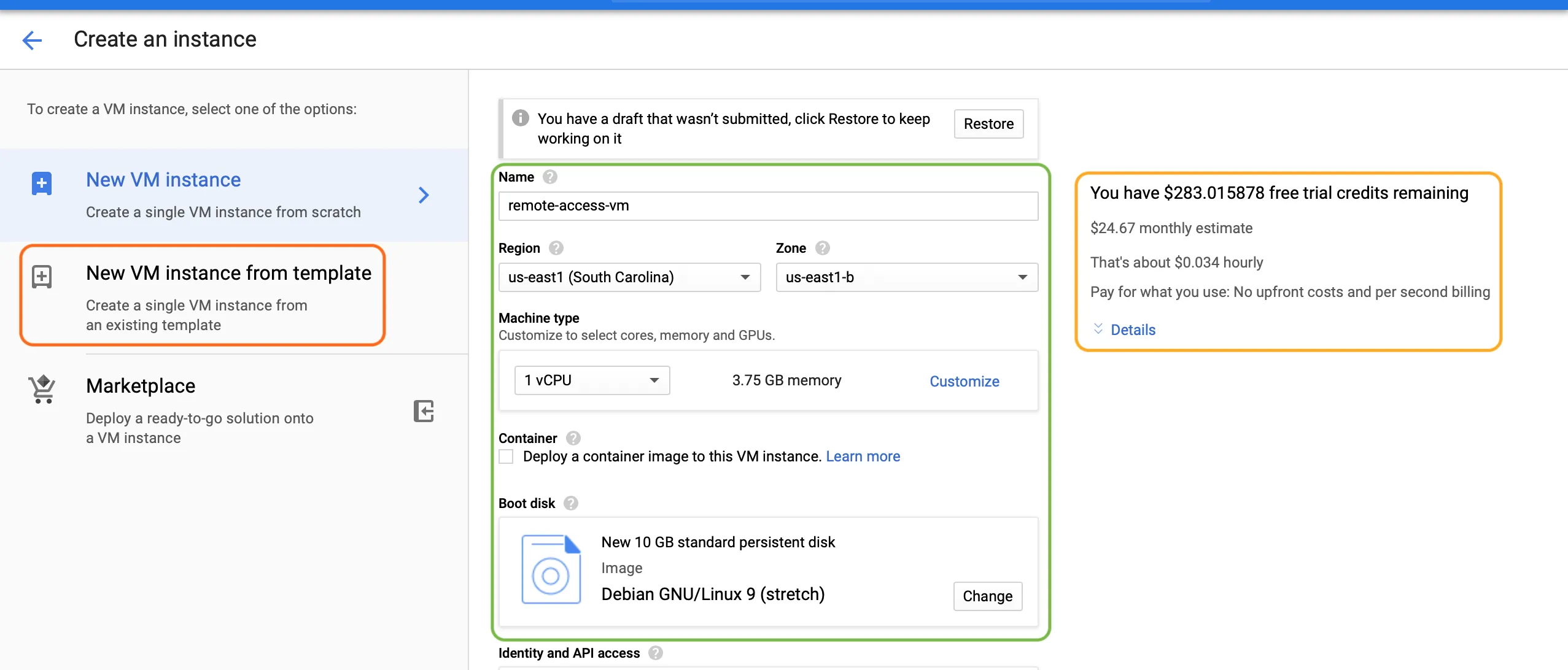
Task: Open the Region dropdown us-east1
Action: (629, 277)
